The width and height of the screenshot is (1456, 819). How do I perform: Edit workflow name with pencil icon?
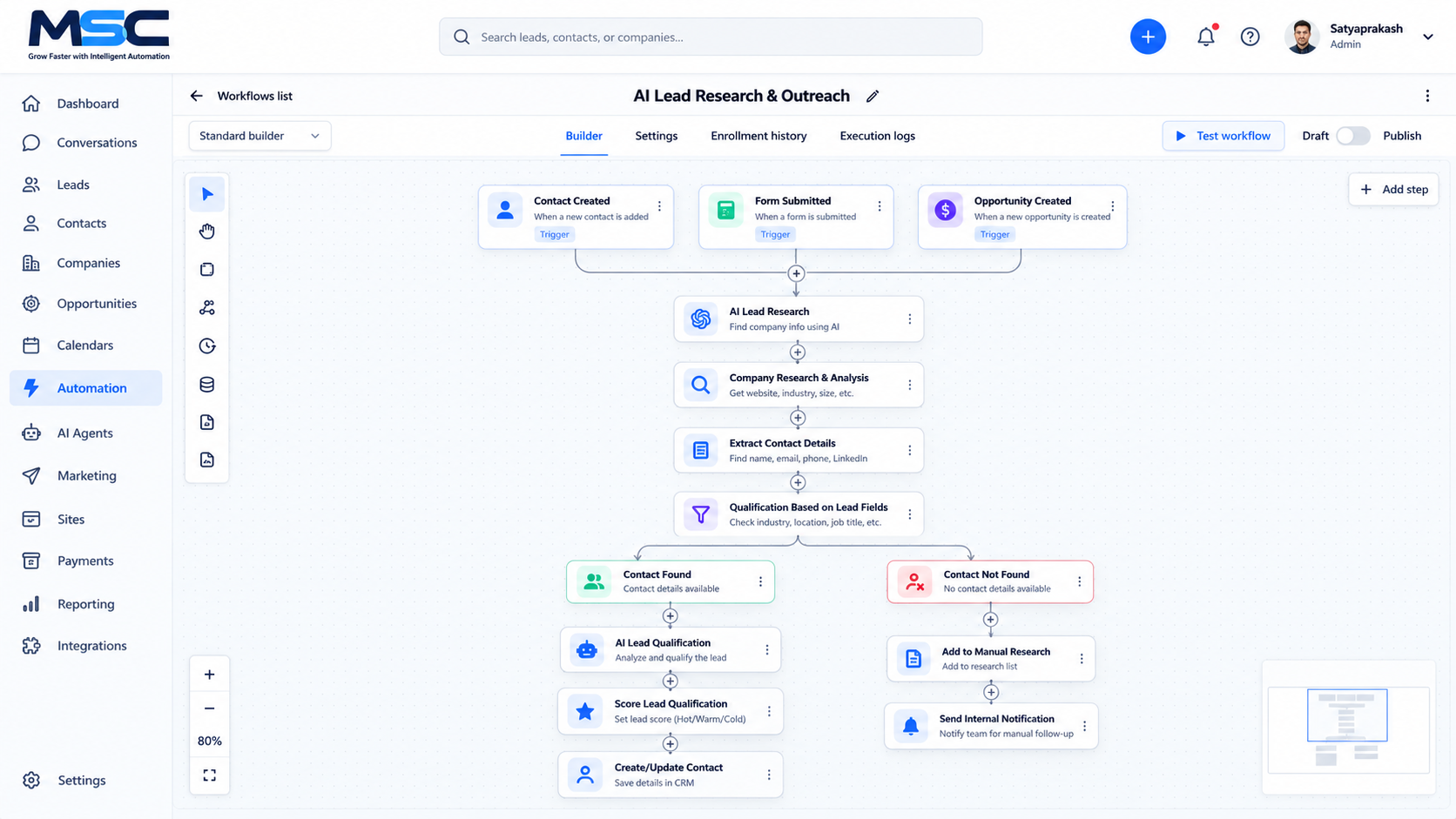pos(873,97)
